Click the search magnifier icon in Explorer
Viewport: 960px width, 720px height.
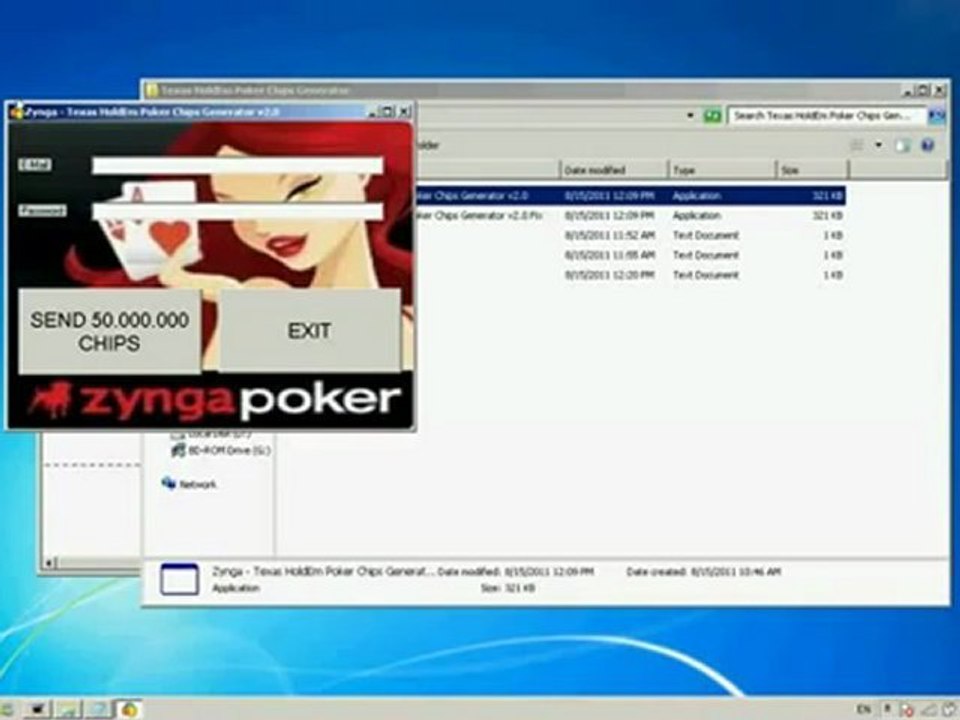(937, 115)
